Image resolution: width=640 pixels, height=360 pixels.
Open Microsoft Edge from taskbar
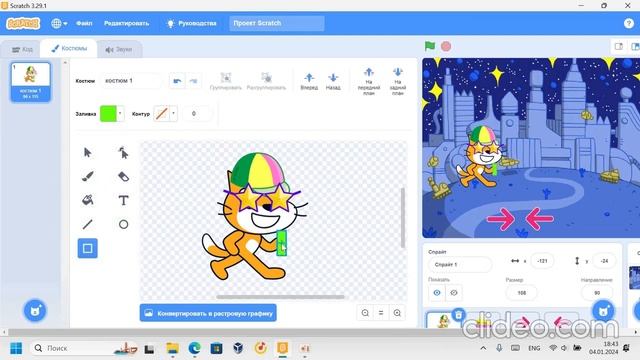[194, 348]
